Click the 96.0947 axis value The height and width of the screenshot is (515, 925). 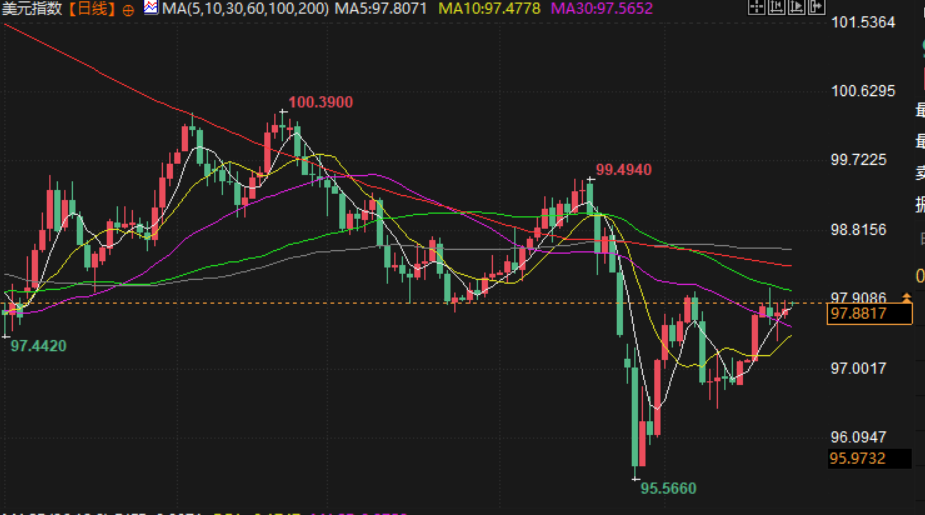click(x=859, y=437)
